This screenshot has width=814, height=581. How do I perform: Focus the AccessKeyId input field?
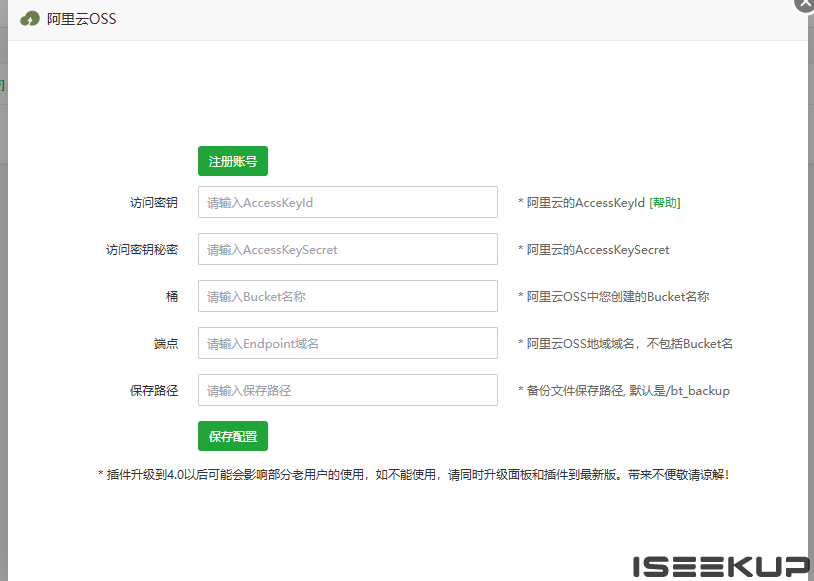348,202
